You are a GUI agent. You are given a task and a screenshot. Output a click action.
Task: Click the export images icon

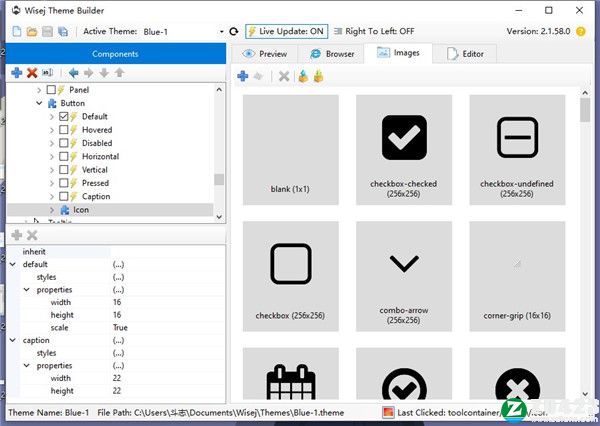318,76
